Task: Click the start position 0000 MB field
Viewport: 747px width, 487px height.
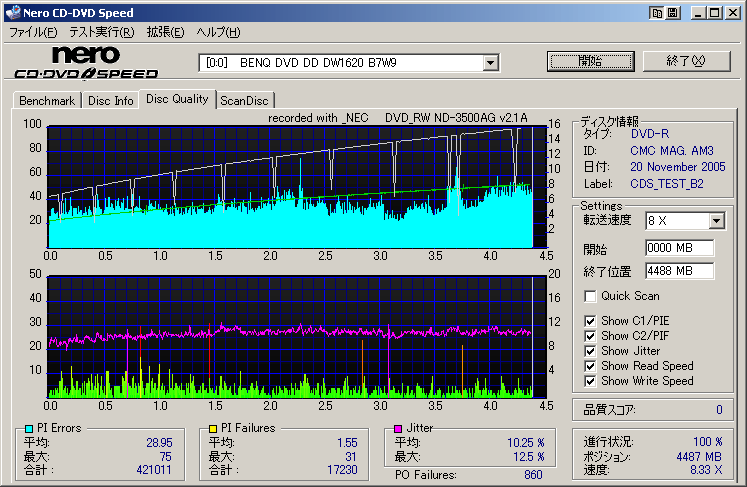Action: click(680, 248)
